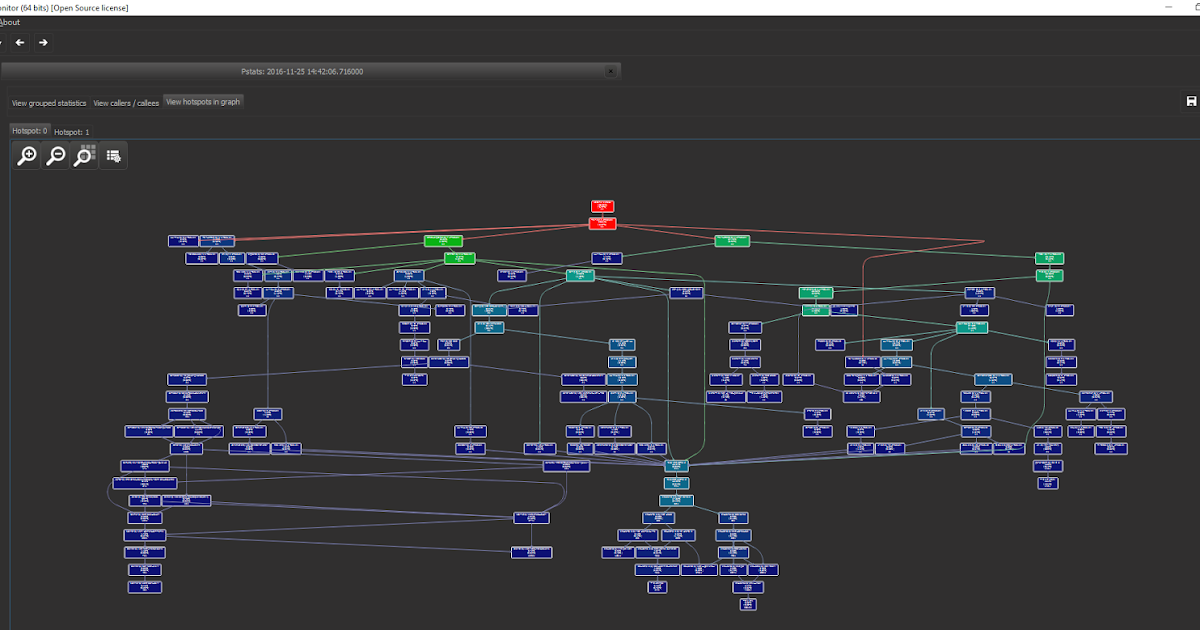Click a dark blue leaf node at graph bottom

[748, 604]
